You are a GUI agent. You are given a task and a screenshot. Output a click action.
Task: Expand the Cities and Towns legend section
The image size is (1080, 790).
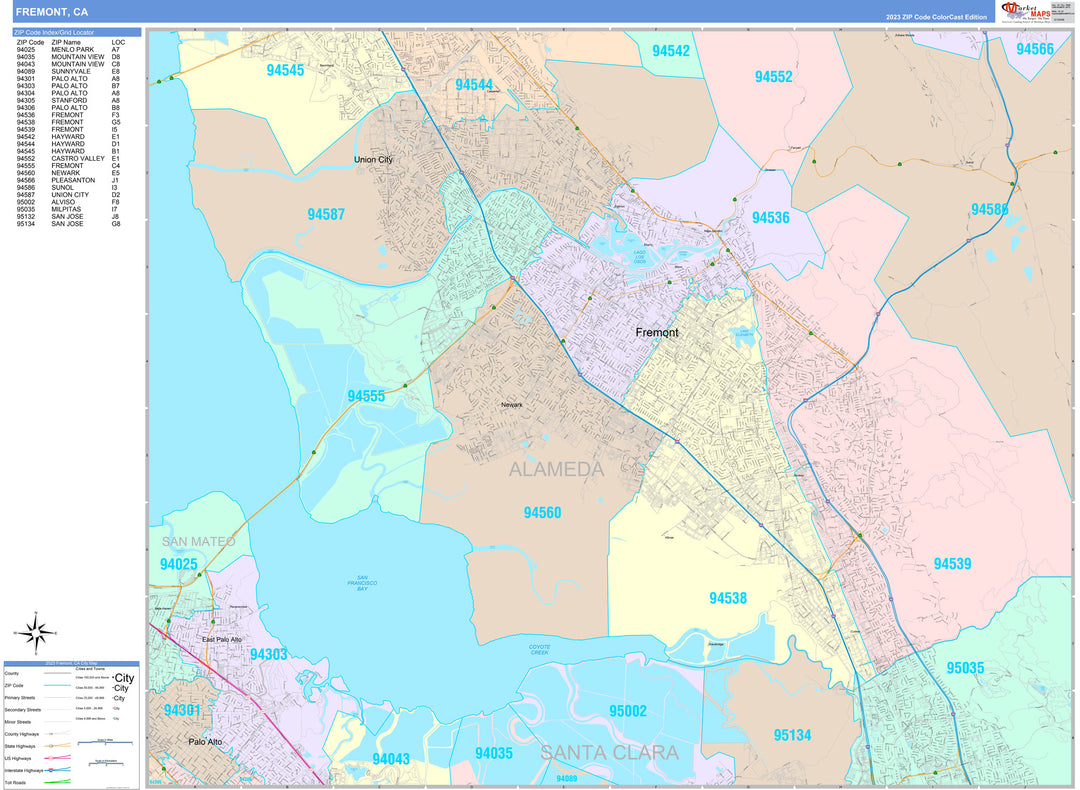[90, 668]
